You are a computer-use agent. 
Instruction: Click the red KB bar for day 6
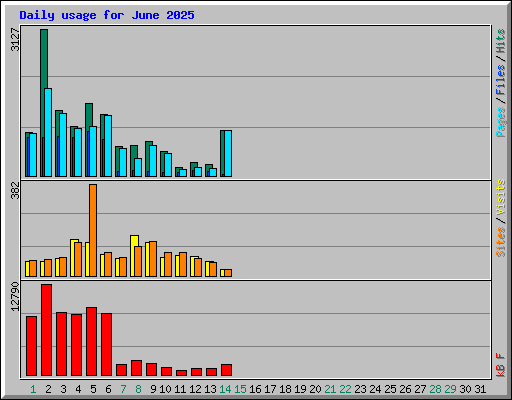(106, 344)
